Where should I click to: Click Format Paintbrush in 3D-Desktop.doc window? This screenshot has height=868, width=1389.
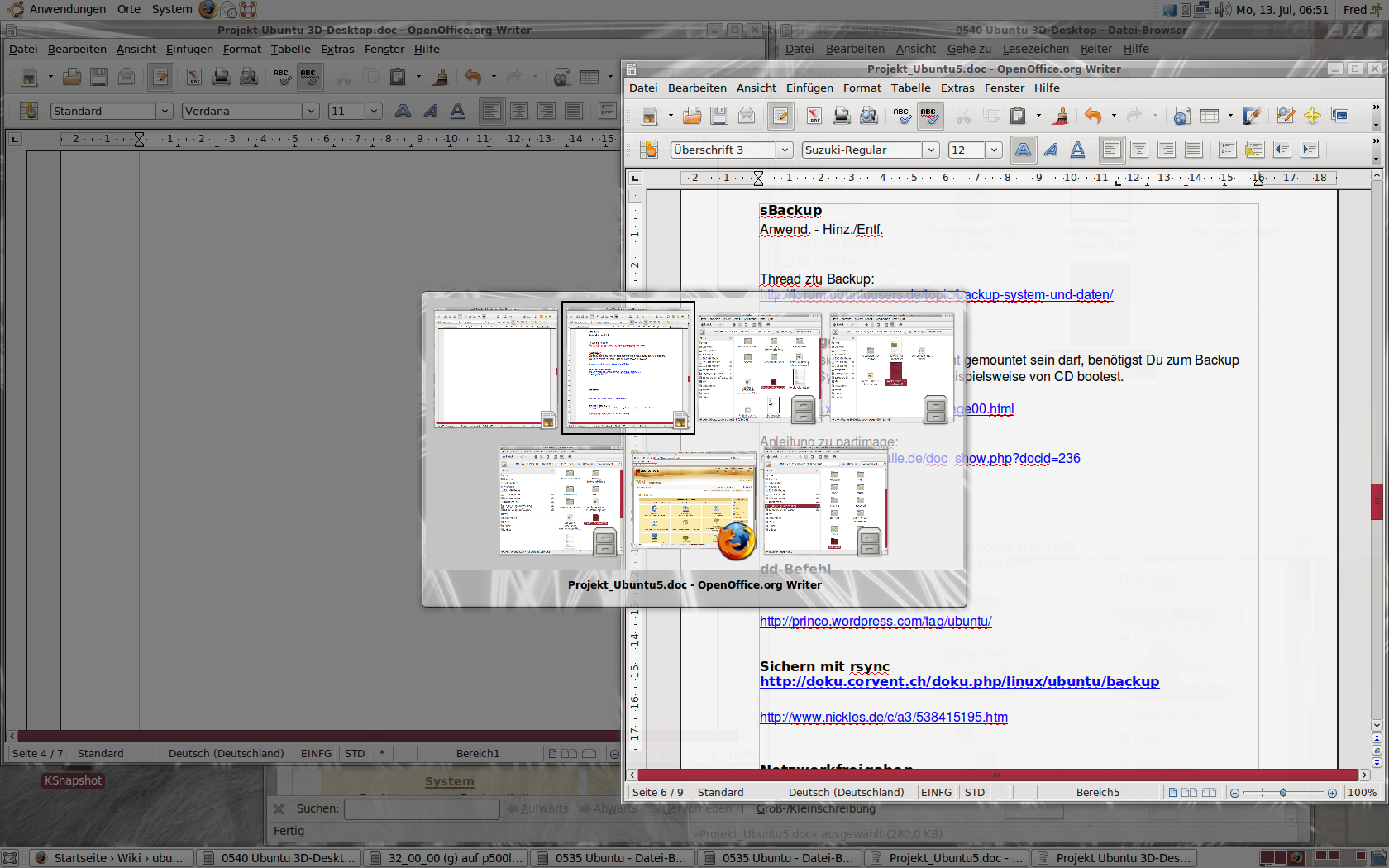[441, 77]
